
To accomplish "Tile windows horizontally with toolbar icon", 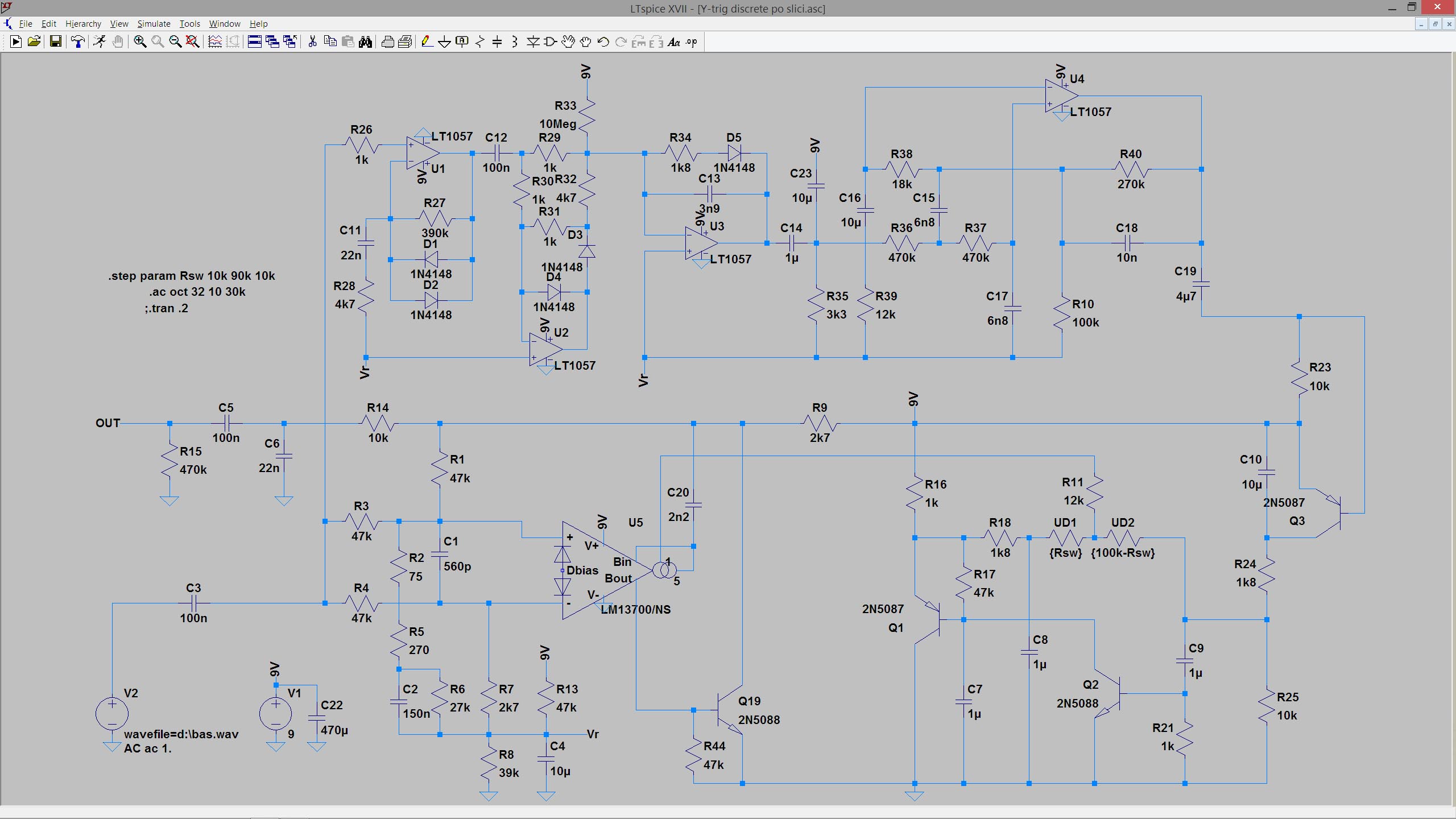I will (255, 42).
